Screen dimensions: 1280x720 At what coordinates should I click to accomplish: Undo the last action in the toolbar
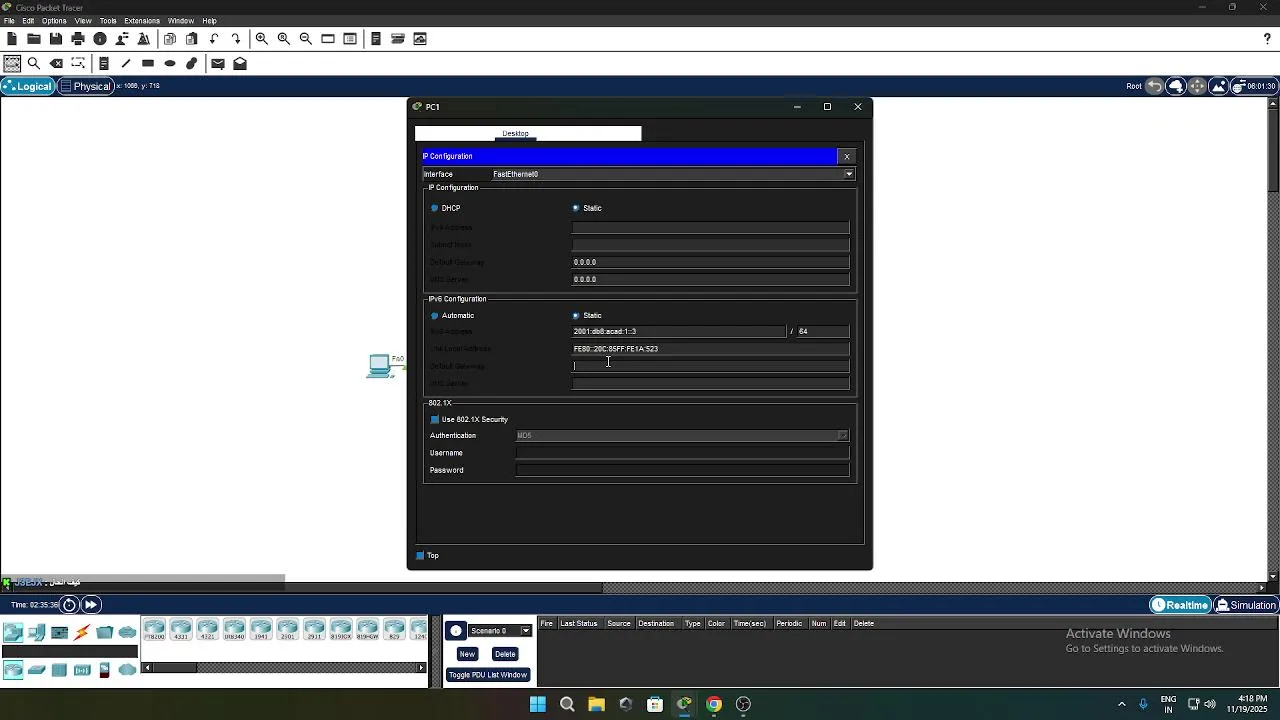214,39
